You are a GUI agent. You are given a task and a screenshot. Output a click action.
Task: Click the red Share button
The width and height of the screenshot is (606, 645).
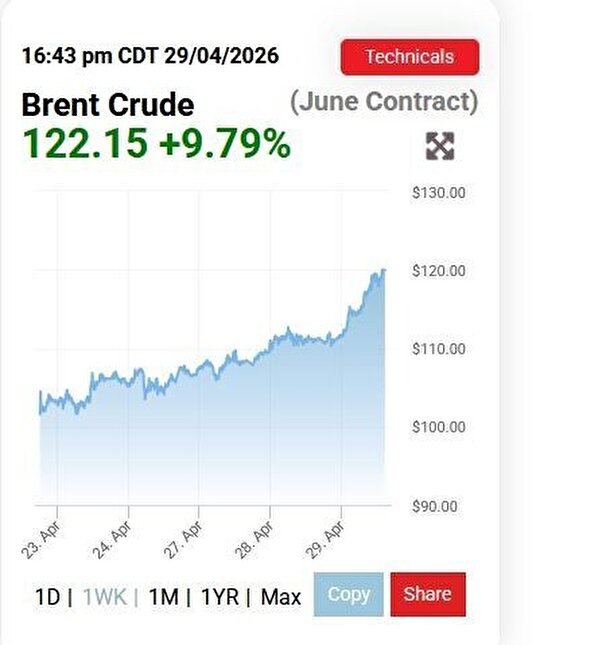(x=427, y=595)
